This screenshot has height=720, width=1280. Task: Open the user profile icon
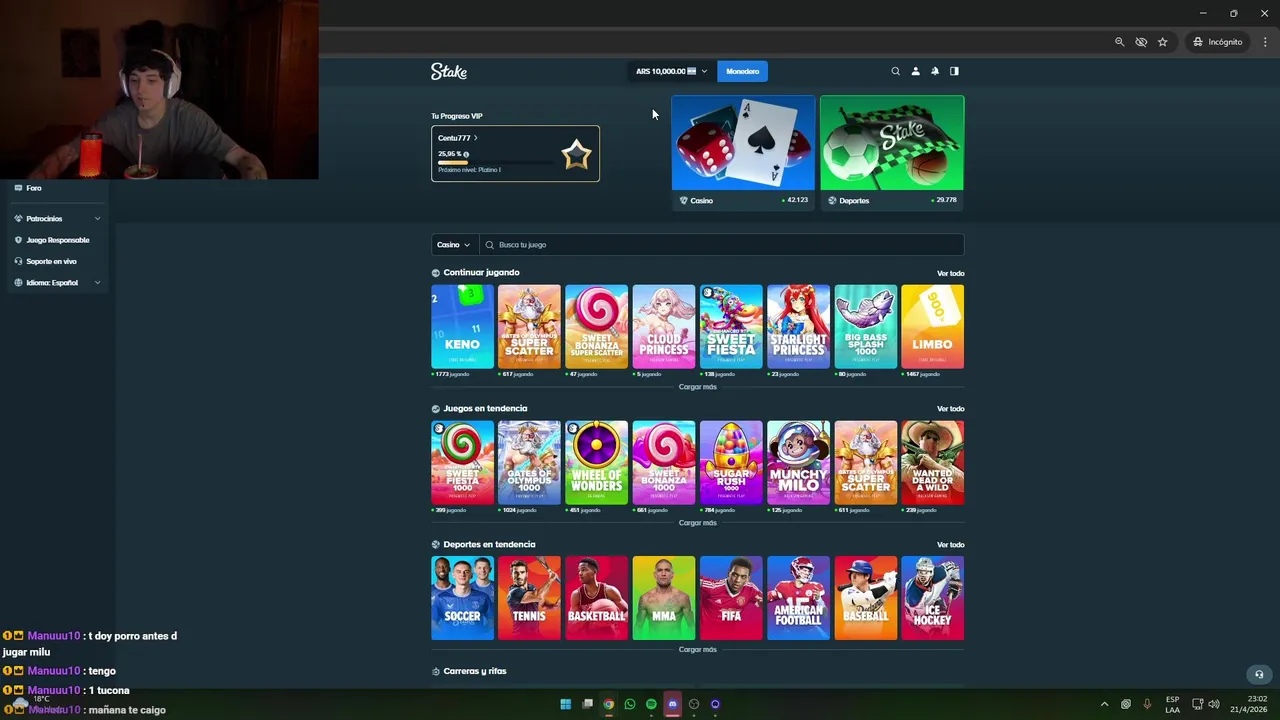(x=915, y=71)
